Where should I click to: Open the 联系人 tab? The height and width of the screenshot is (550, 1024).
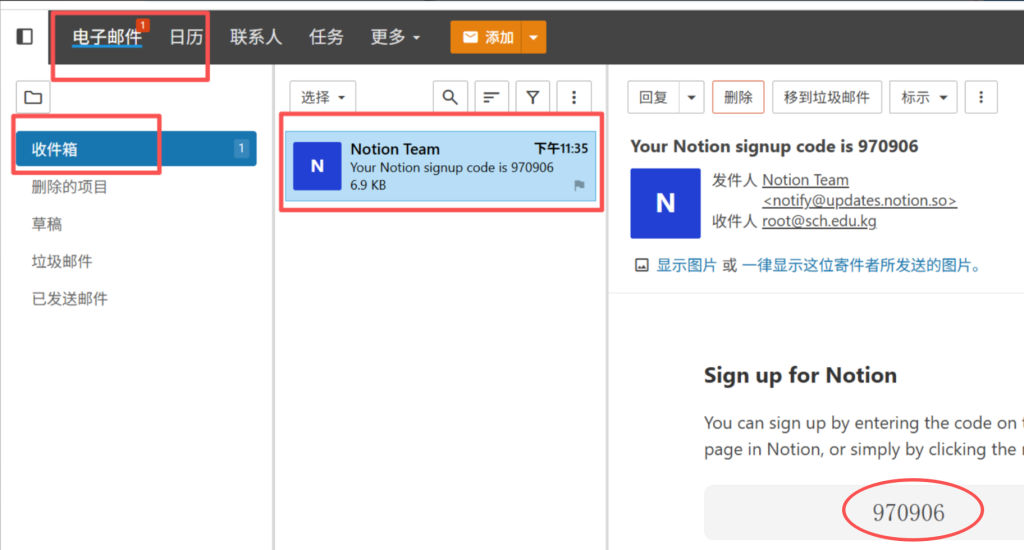(x=256, y=37)
